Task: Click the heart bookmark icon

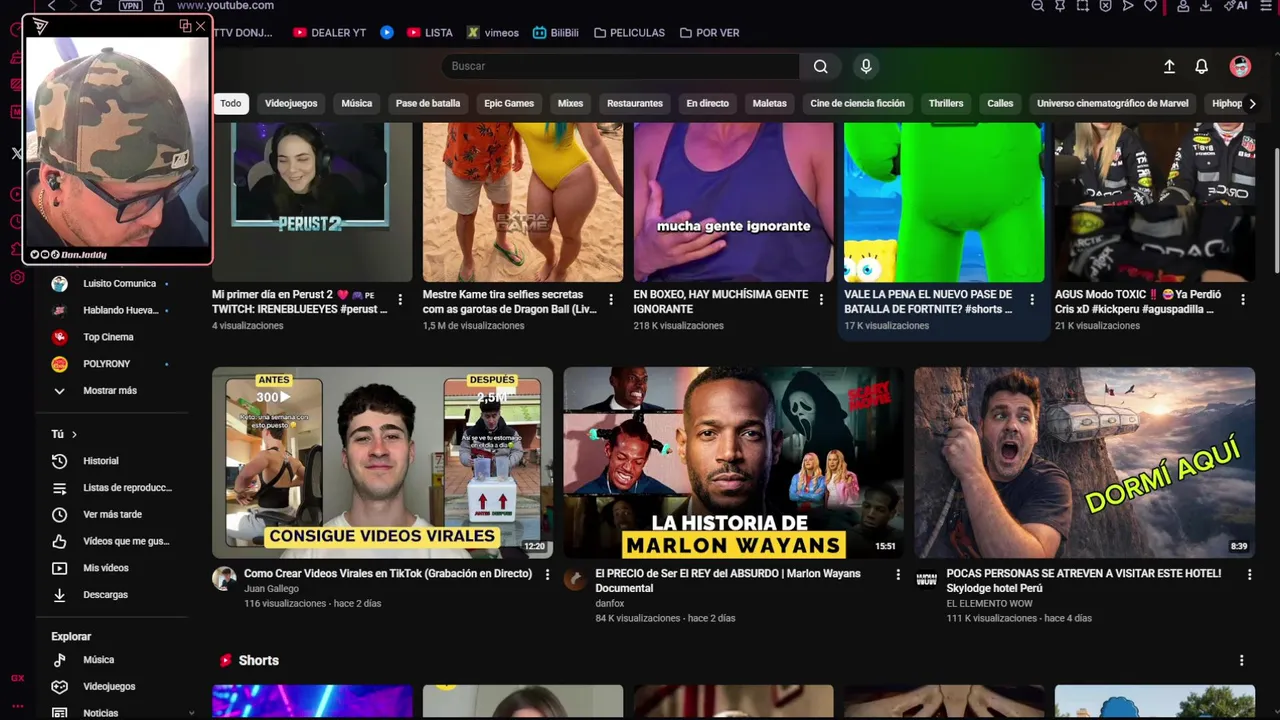Action: pos(1150,6)
